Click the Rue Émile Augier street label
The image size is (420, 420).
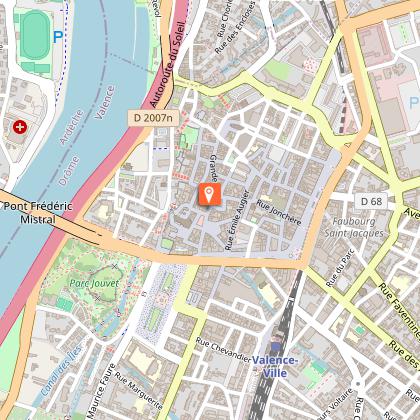(x=237, y=220)
